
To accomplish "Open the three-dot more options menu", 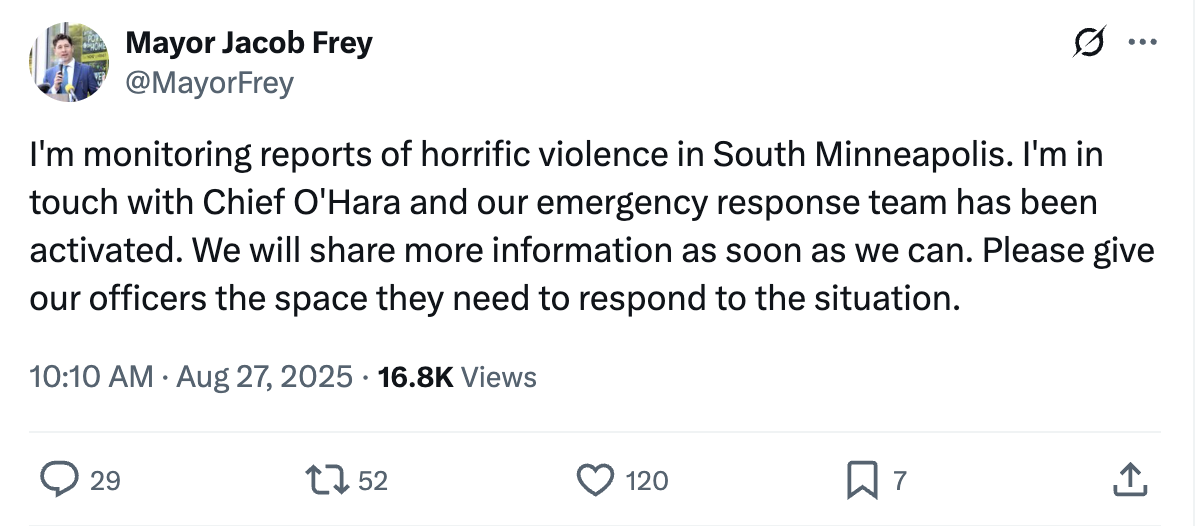I will [1142, 43].
